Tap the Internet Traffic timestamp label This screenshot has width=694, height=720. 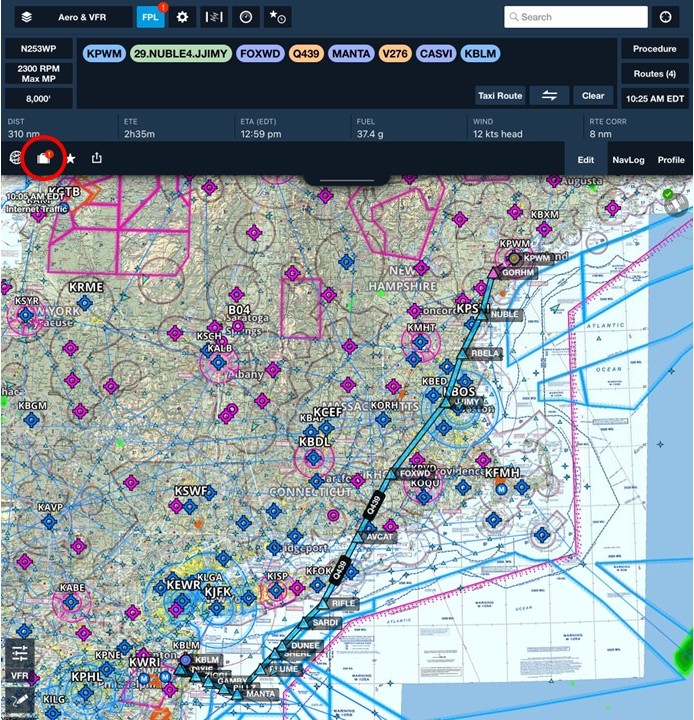pos(36,202)
